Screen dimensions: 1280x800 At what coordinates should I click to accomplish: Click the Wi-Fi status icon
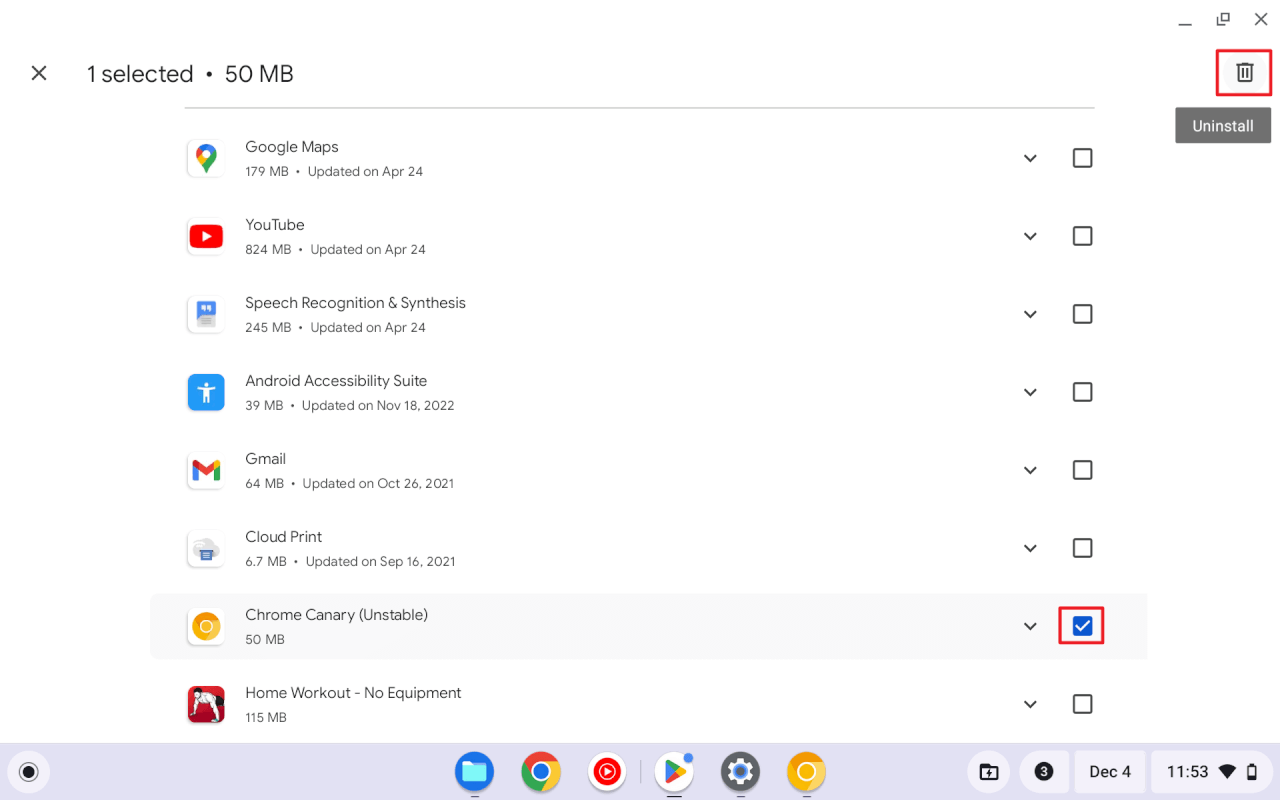1227,772
